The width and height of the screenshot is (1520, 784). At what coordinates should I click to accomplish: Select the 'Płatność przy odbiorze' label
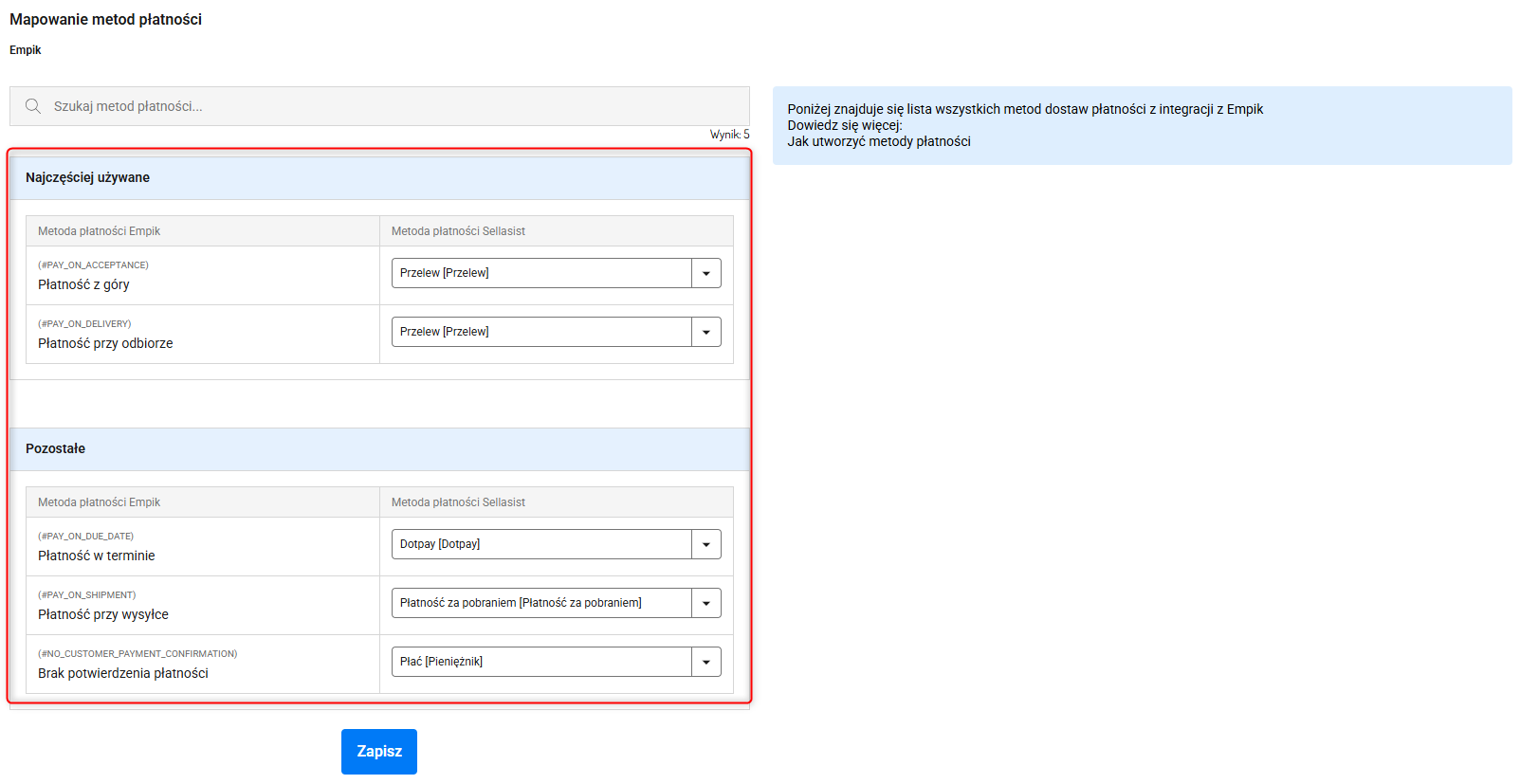click(105, 343)
